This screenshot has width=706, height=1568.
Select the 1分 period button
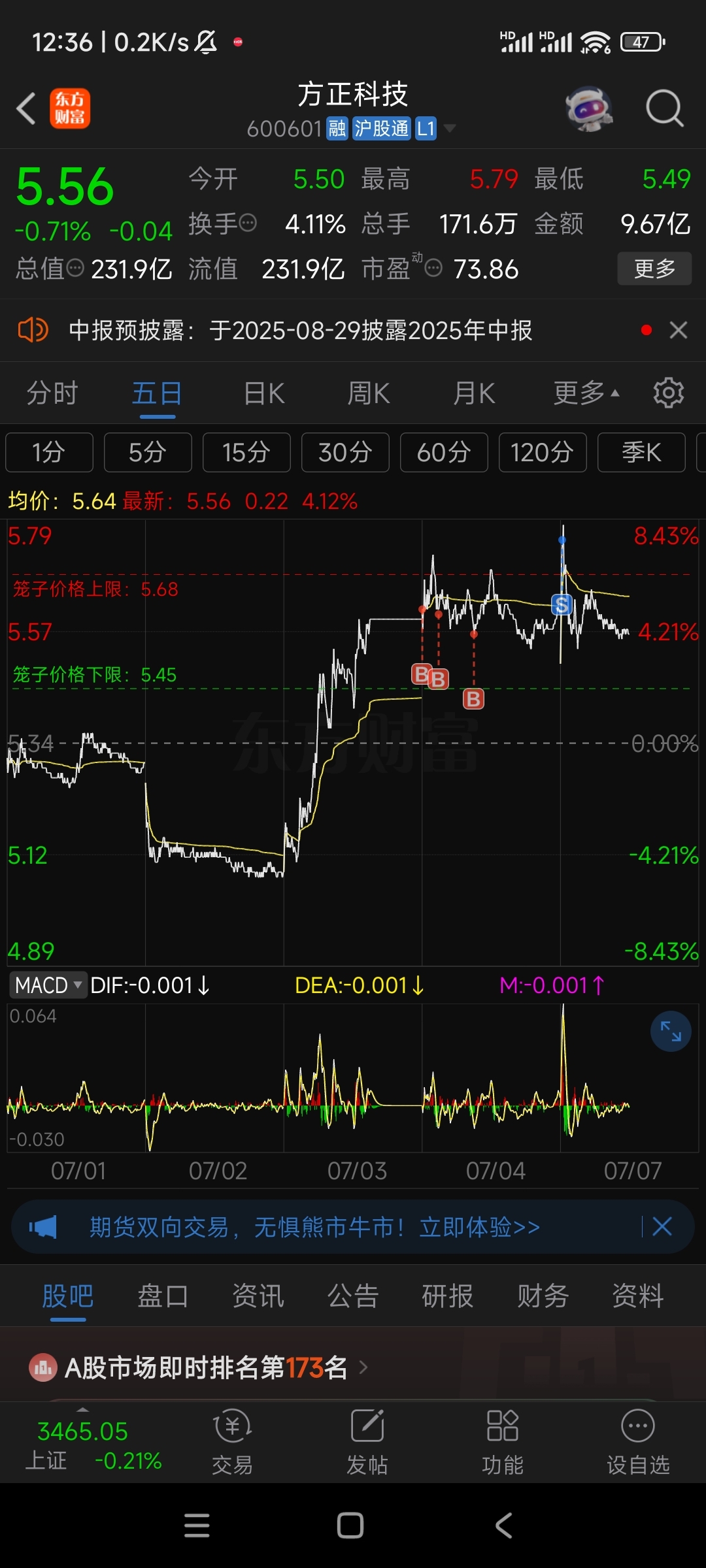[49, 452]
